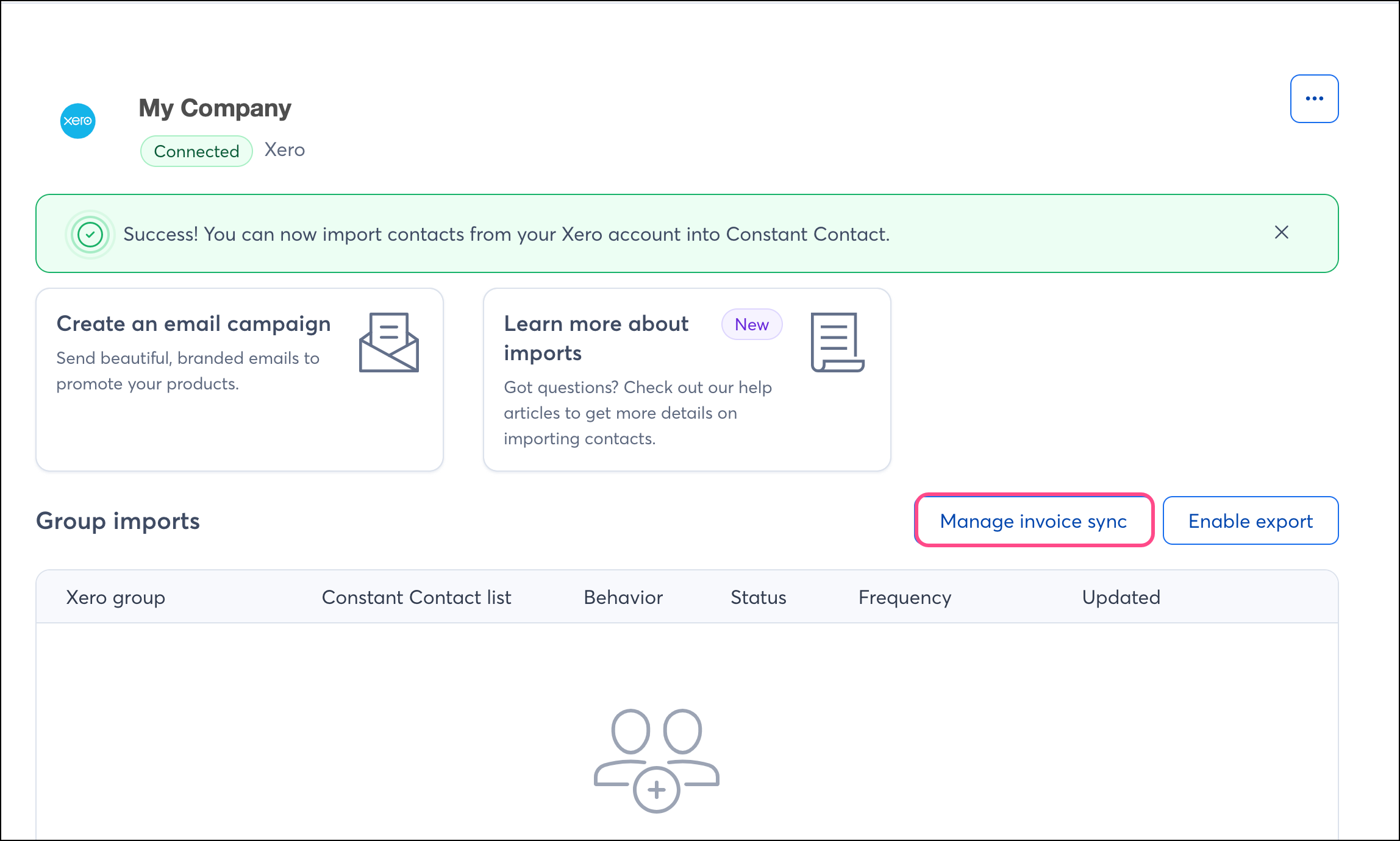Image resolution: width=1400 pixels, height=841 pixels.
Task: Click the 'Got questions?' help description text
Action: 638,413
